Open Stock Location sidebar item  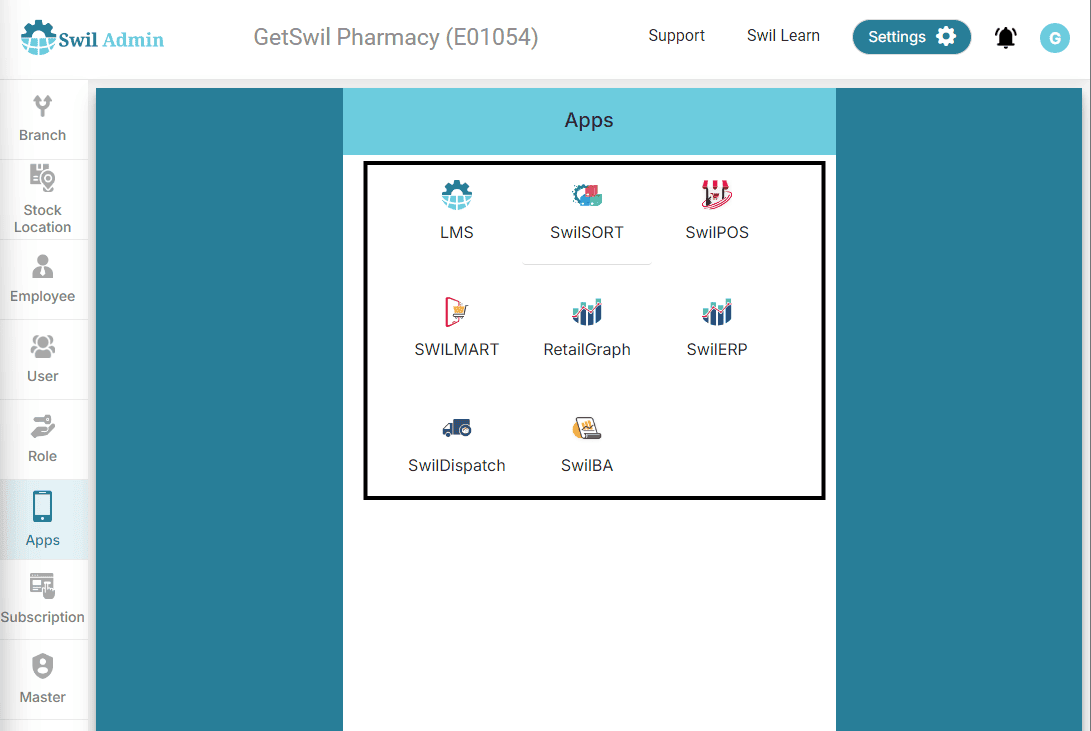pyautogui.click(x=43, y=199)
